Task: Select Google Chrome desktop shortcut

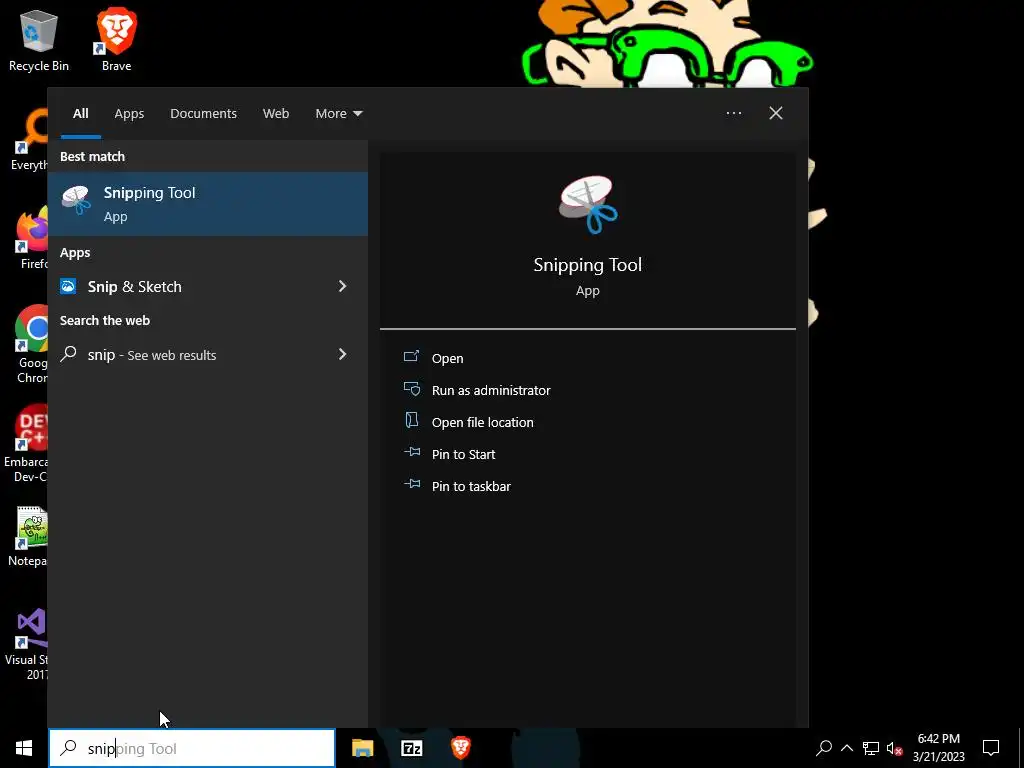Action: tap(31, 344)
